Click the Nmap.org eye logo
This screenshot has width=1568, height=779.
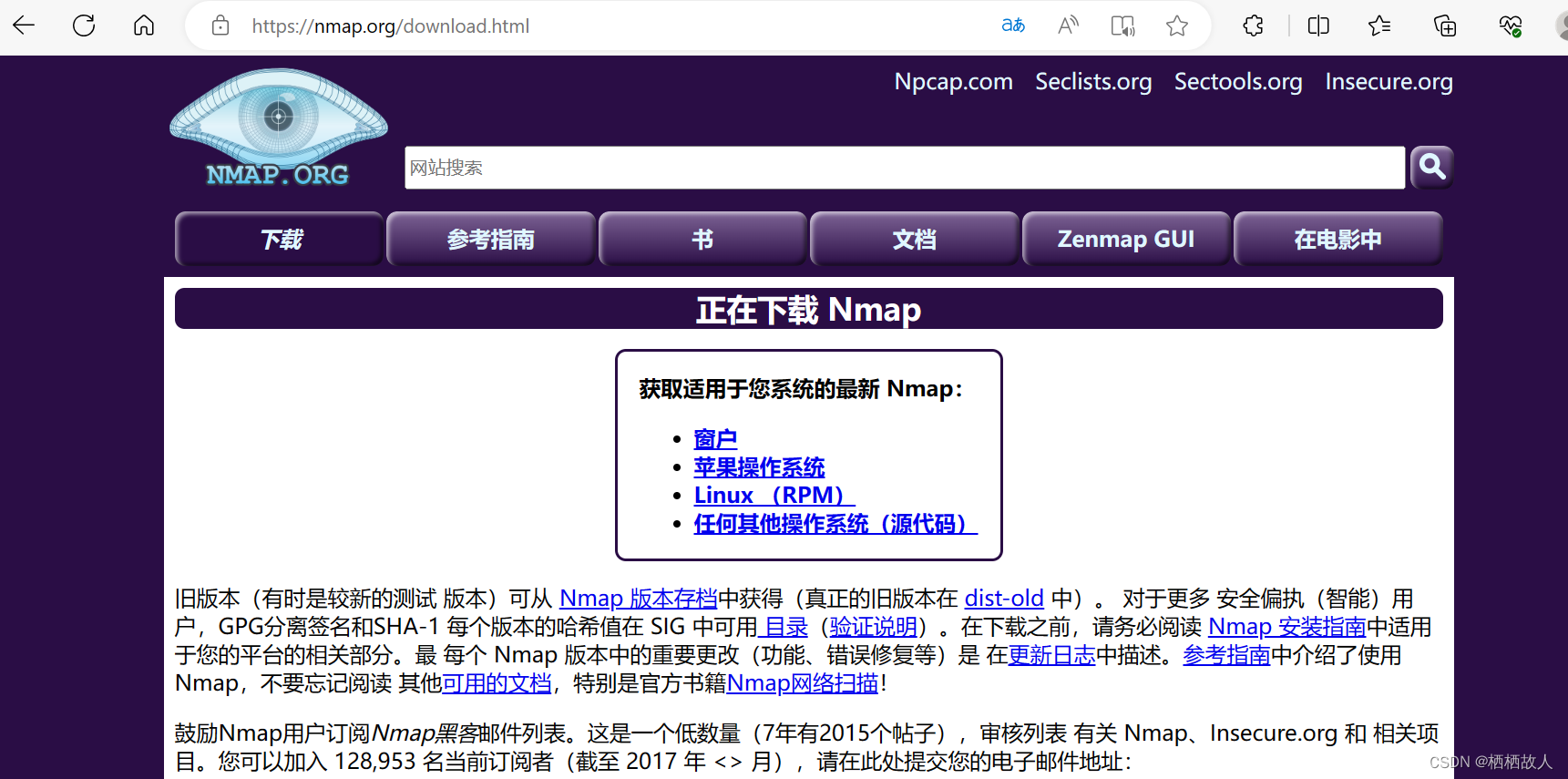[279, 128]
